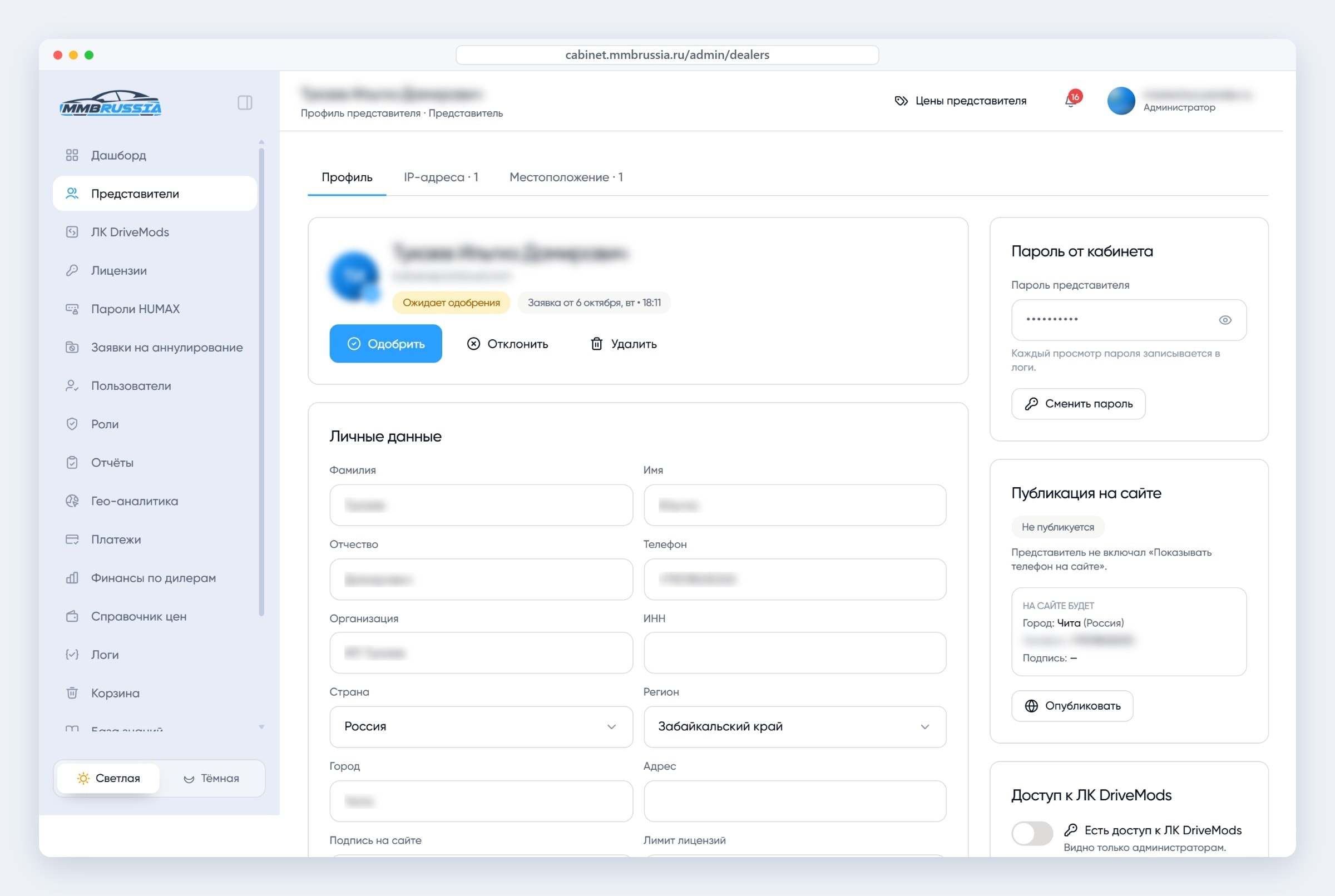
Task: Switch to the Светлая theme
Action: pos(108,778)
